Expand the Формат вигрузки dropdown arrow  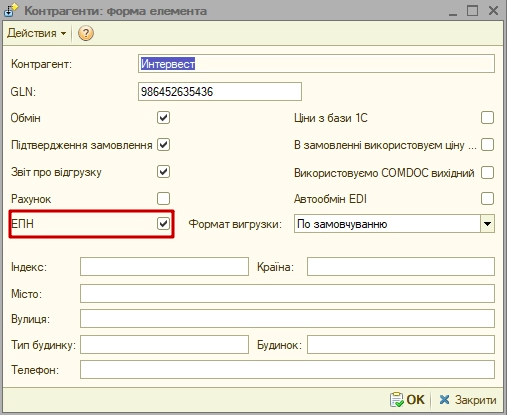click(x=487, y=224)
